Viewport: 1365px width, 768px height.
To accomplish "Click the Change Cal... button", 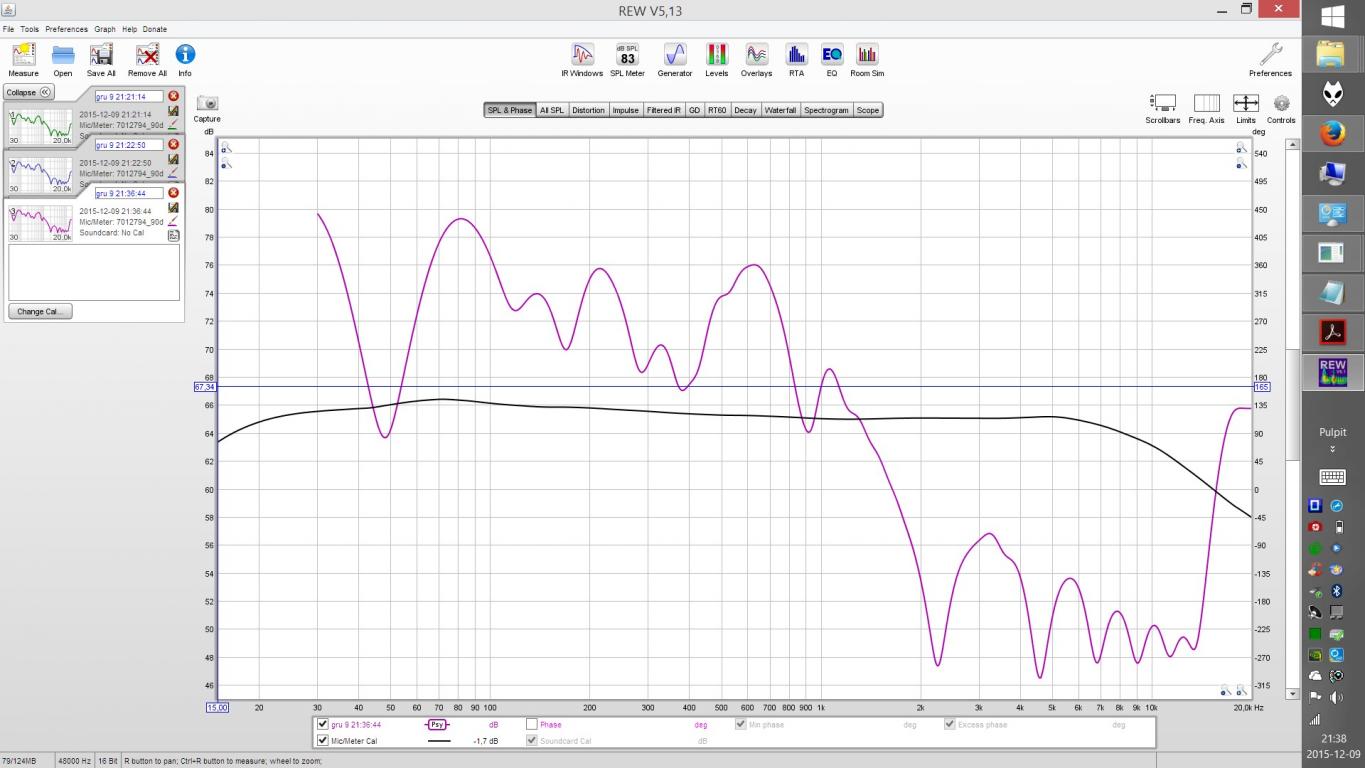I will [41, 311].
